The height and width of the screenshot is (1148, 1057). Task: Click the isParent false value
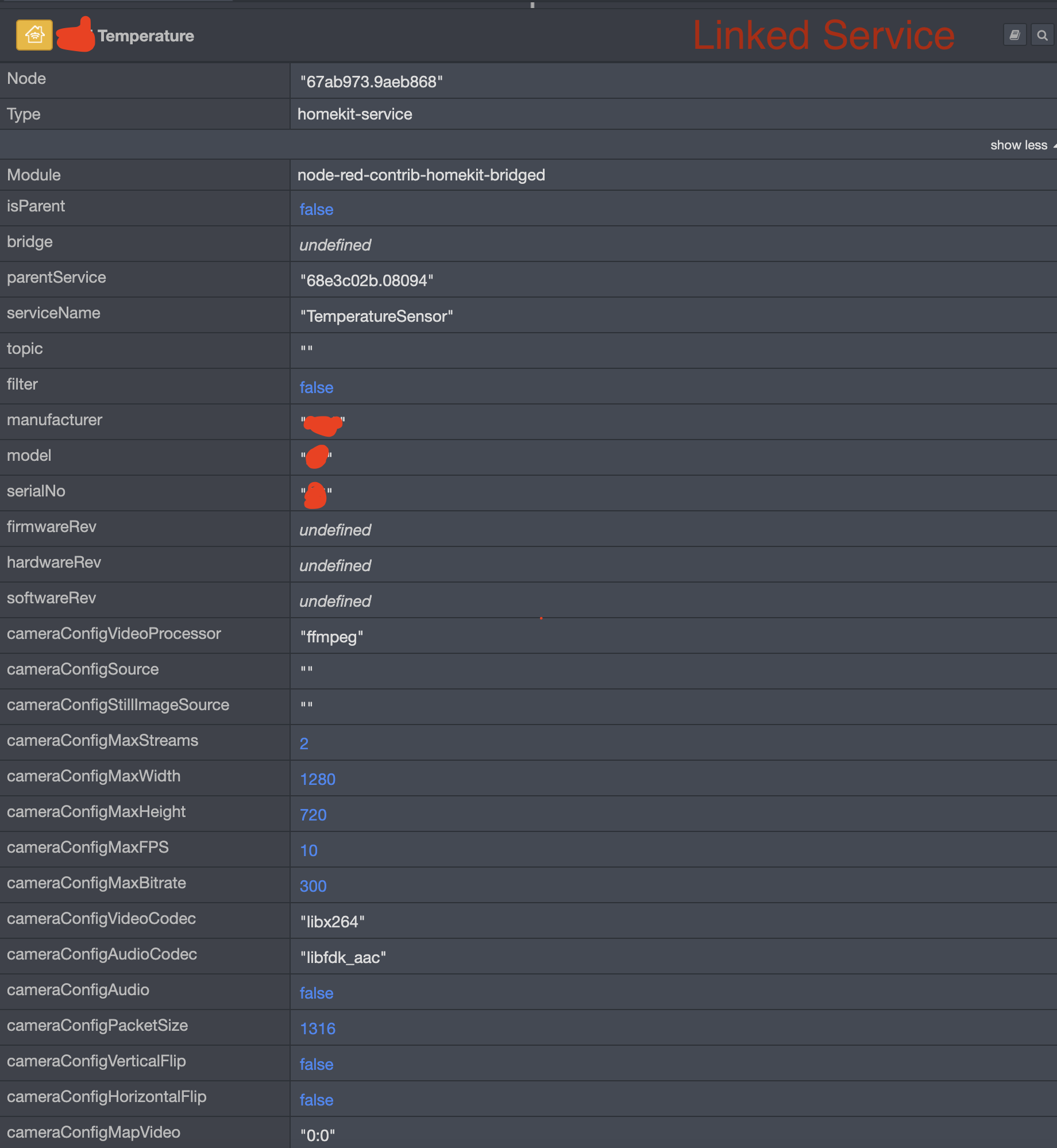(x=317, y=209)
